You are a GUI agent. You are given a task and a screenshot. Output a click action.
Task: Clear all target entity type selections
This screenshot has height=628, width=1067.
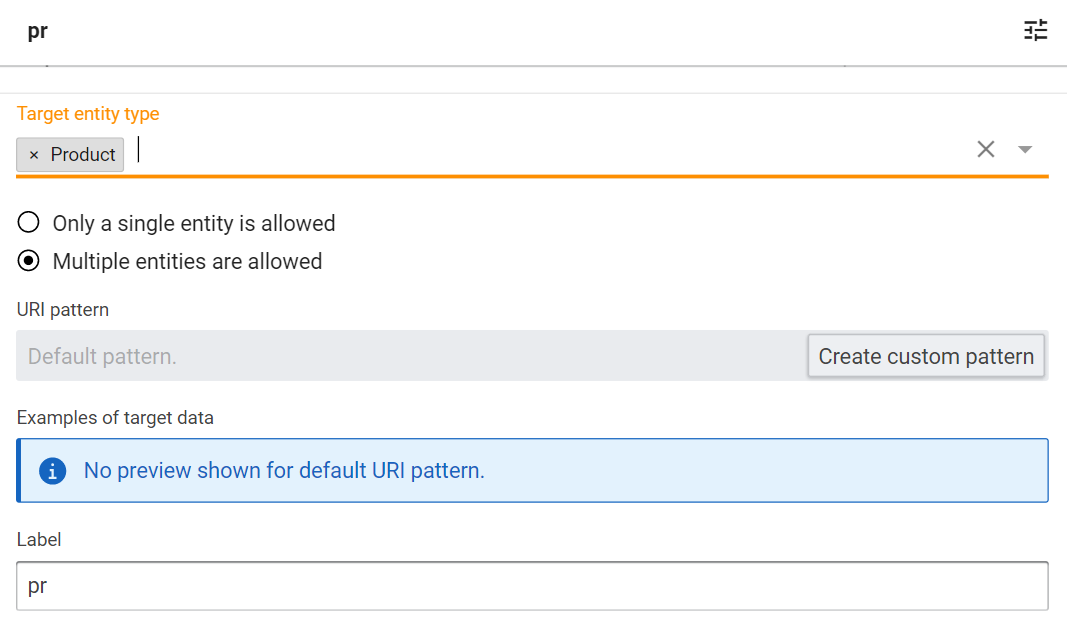(x=986, y=149)
